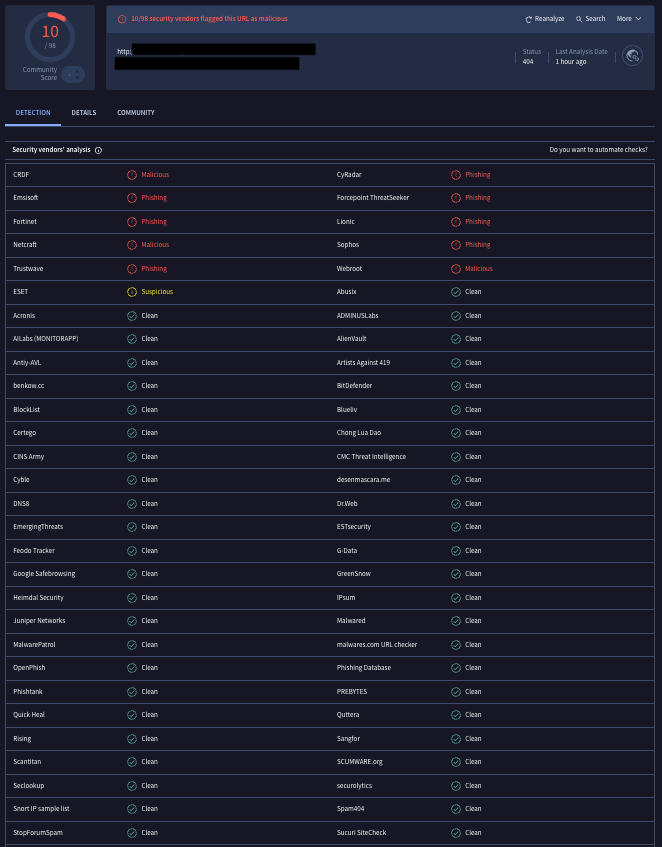Click the securolytics vendor name
The height and width of the screenshot is (847, 662).
pyautogui.click(x=354, y=785)
